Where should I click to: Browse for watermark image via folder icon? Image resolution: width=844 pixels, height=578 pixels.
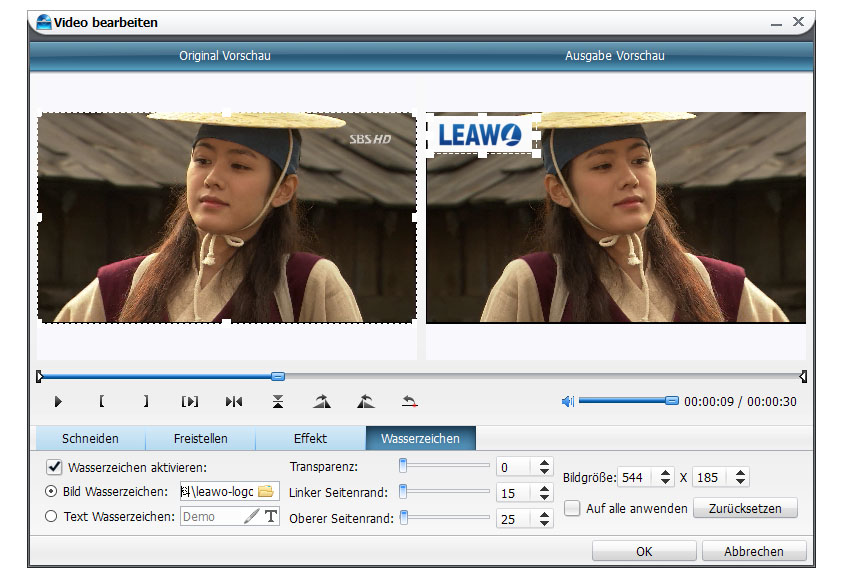[x=266, y=491]
